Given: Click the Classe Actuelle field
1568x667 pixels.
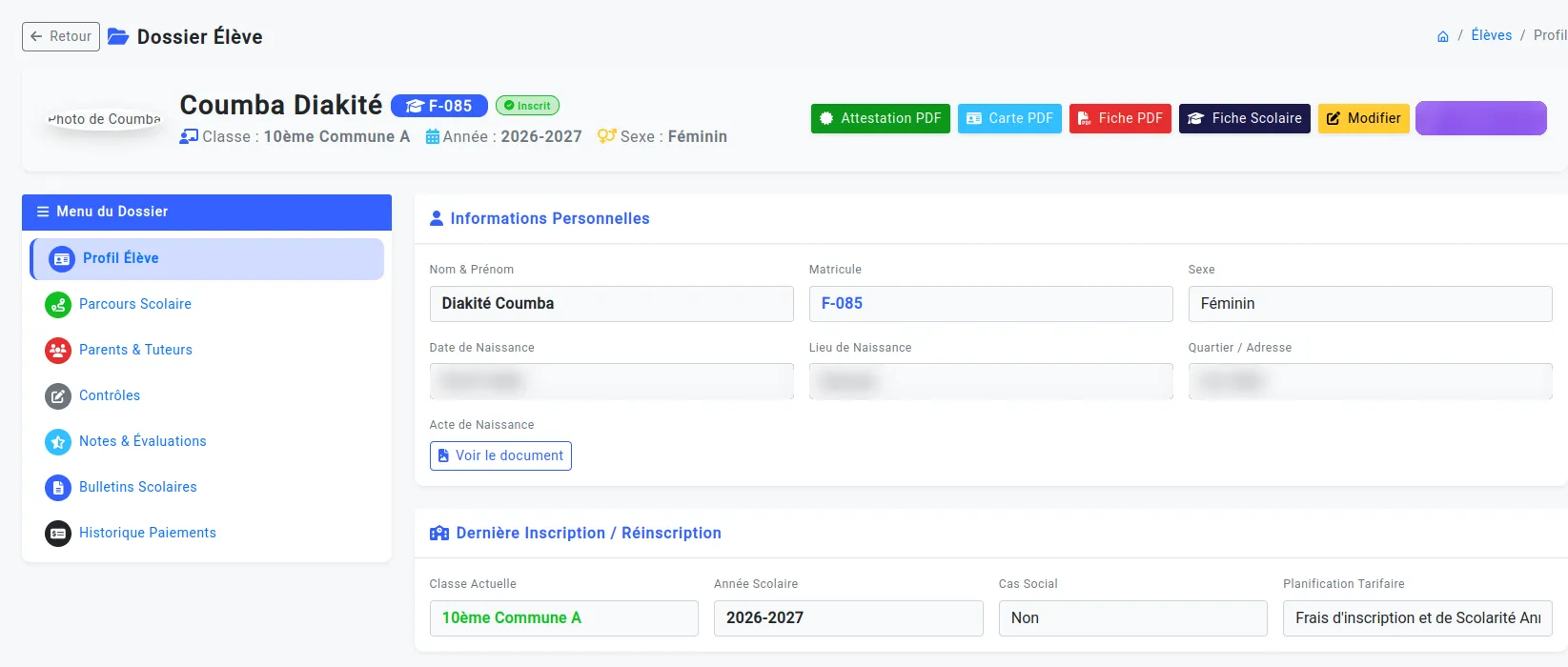Looking at the screenshot, I should (x=564, y=618).
